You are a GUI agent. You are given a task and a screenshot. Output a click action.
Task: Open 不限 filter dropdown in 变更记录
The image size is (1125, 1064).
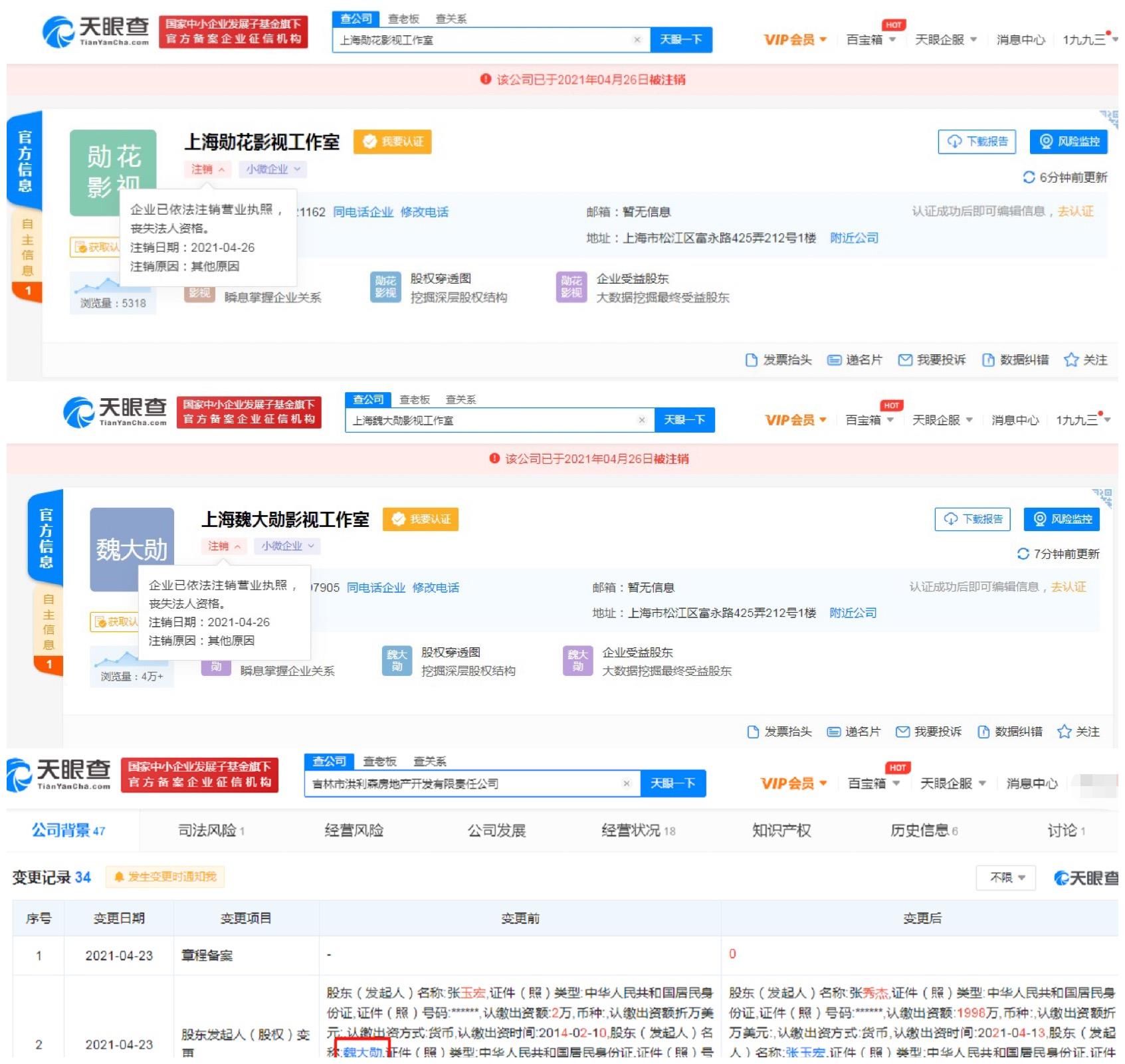1007,878
